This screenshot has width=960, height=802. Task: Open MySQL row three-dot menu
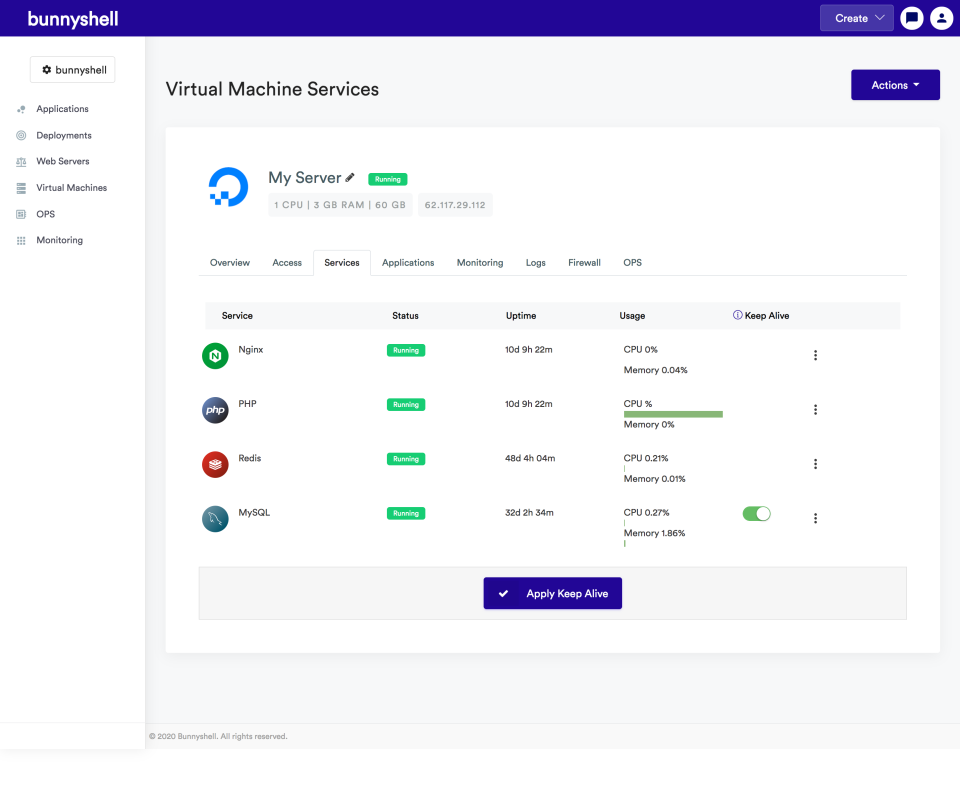pos(816,519)
